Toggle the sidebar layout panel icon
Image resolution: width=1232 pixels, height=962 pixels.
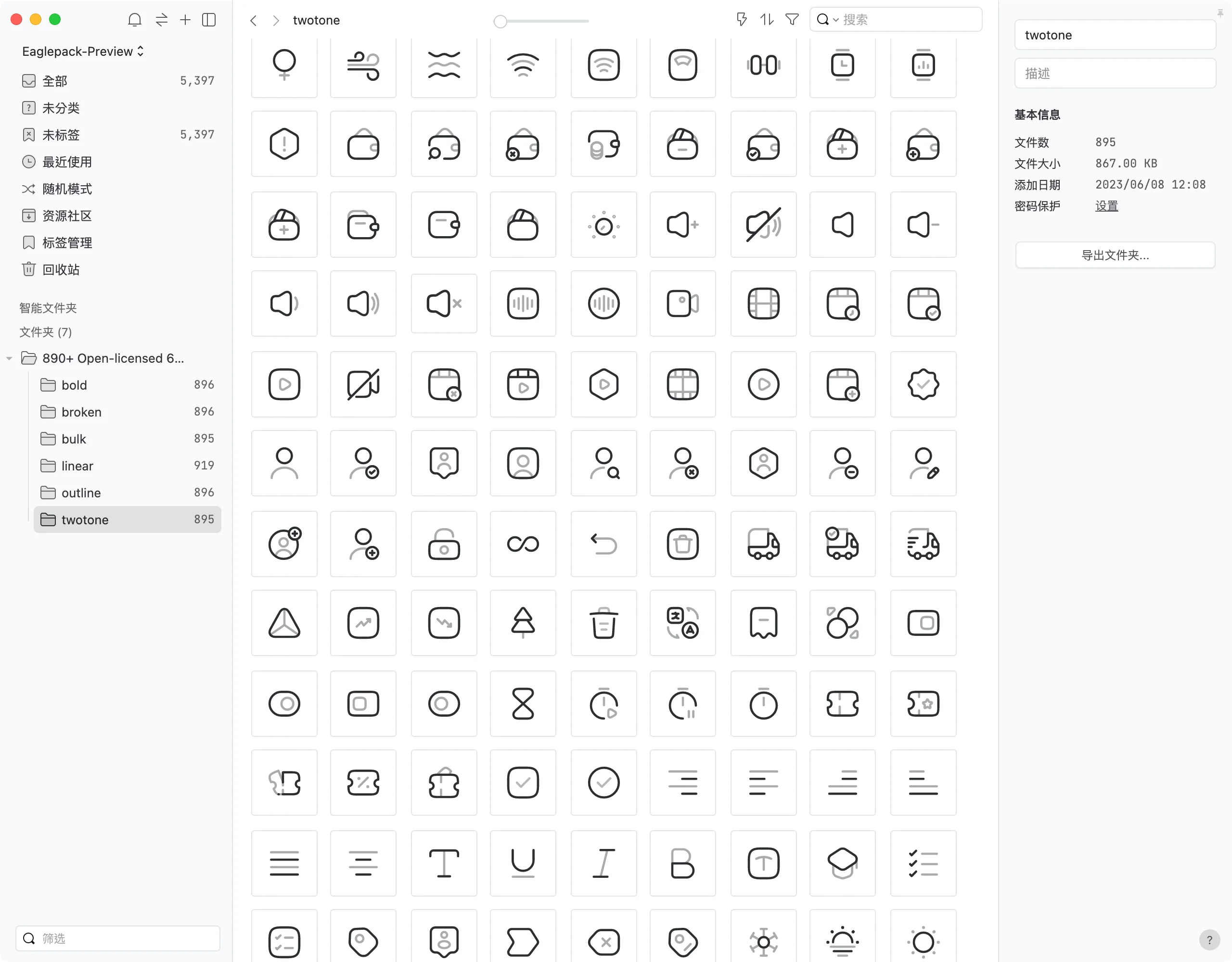tap(209, 20)
